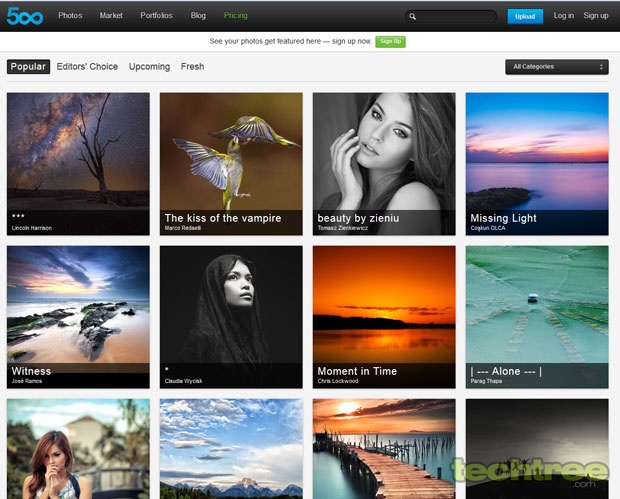Click author name Parag Thapa
This screenshot has width=620, height=499.
pyautogui.click(x=486, y=381)
